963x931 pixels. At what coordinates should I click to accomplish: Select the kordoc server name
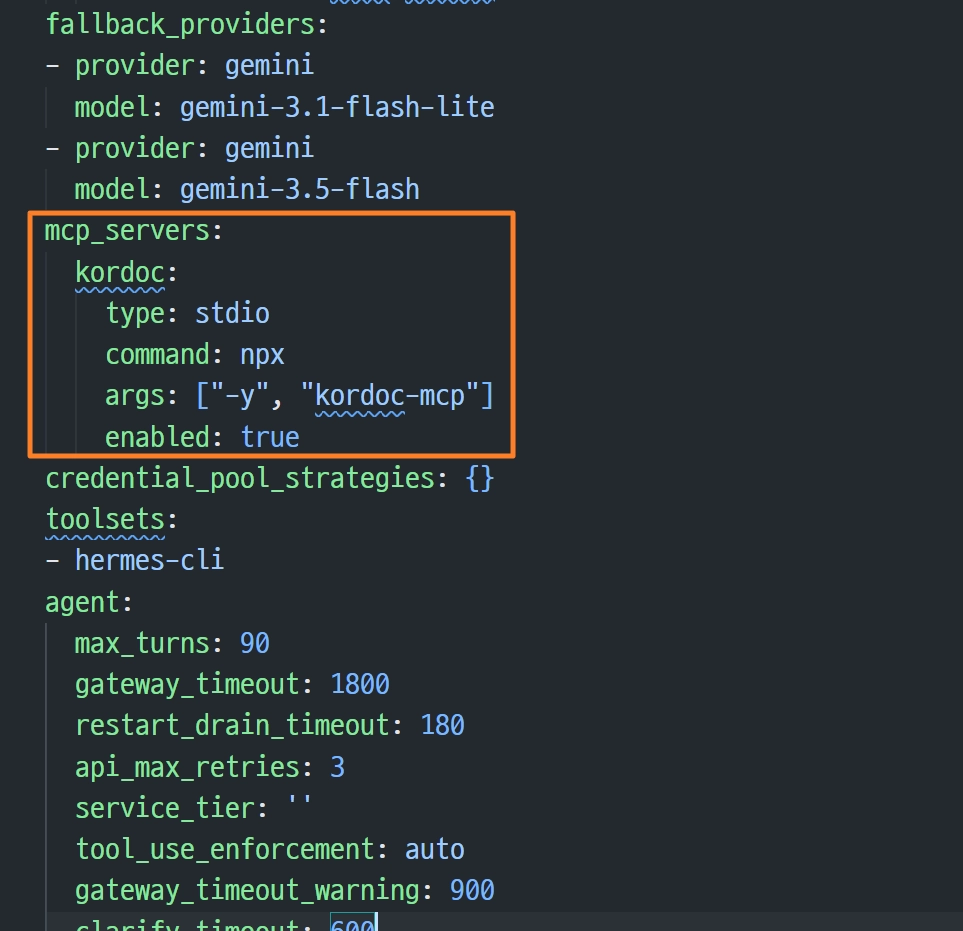(x=120, y=273)
